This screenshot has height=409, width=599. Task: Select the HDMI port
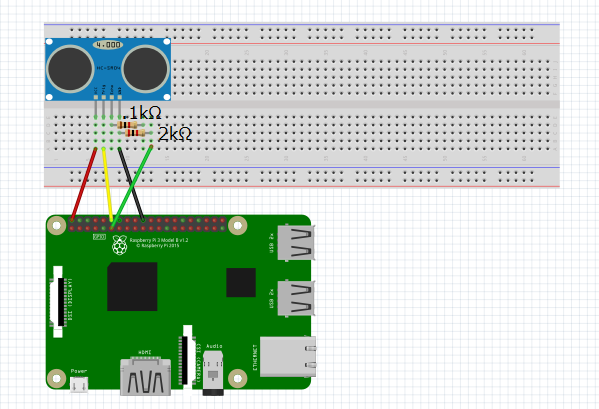[146, 377]
